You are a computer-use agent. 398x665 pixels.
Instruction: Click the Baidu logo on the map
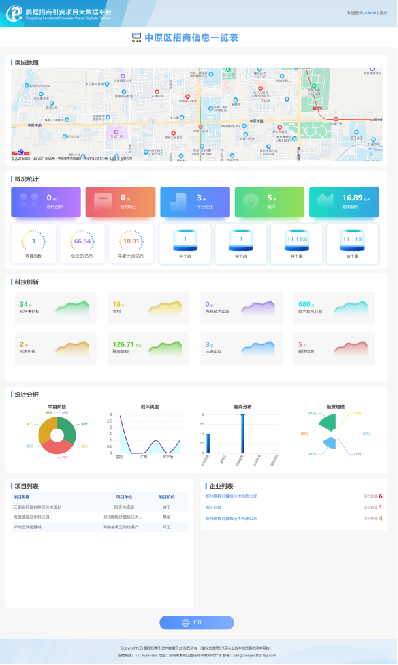tap(20, 153)
